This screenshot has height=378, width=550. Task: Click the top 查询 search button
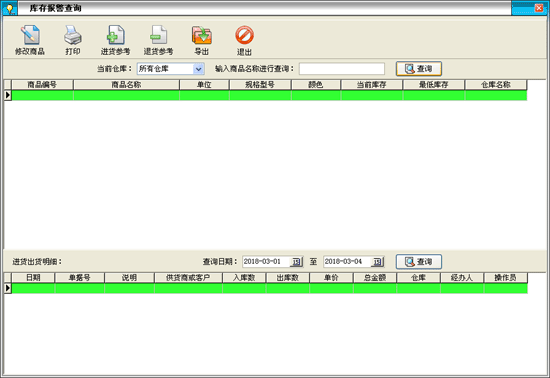pyautogui.click(x=418, y=69)
